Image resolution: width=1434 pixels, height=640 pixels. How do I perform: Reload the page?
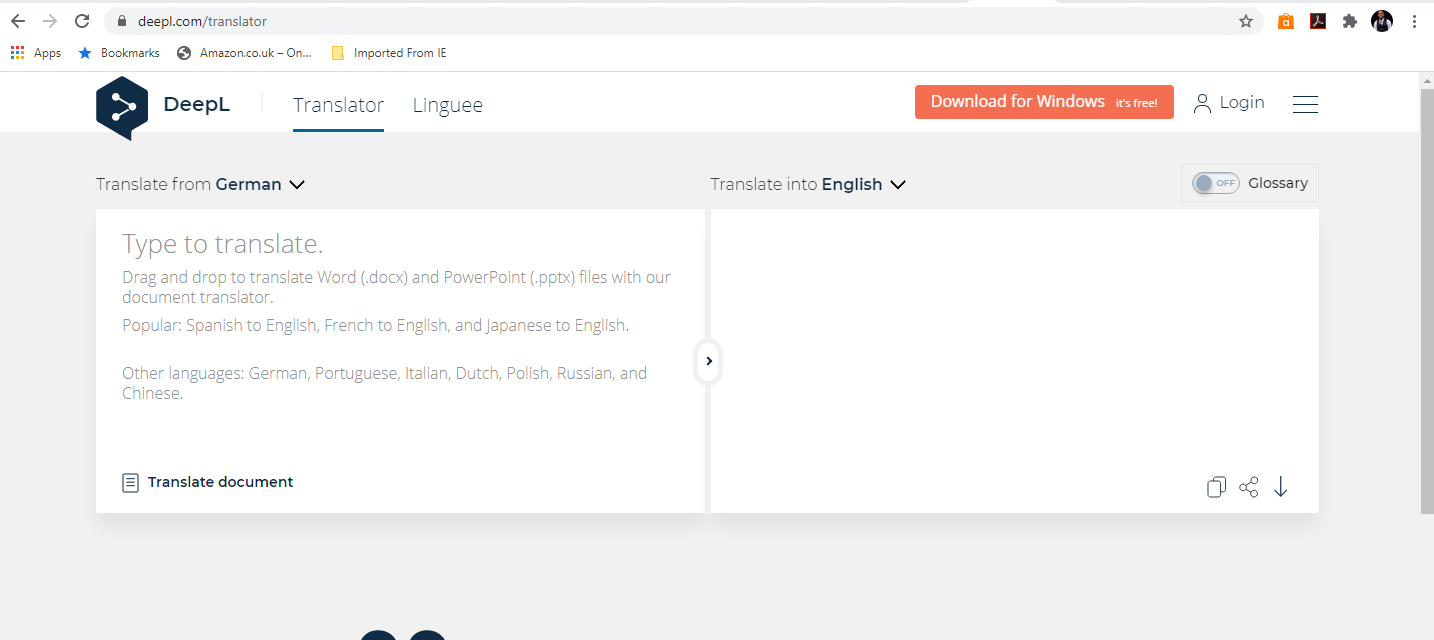[83, 21]
